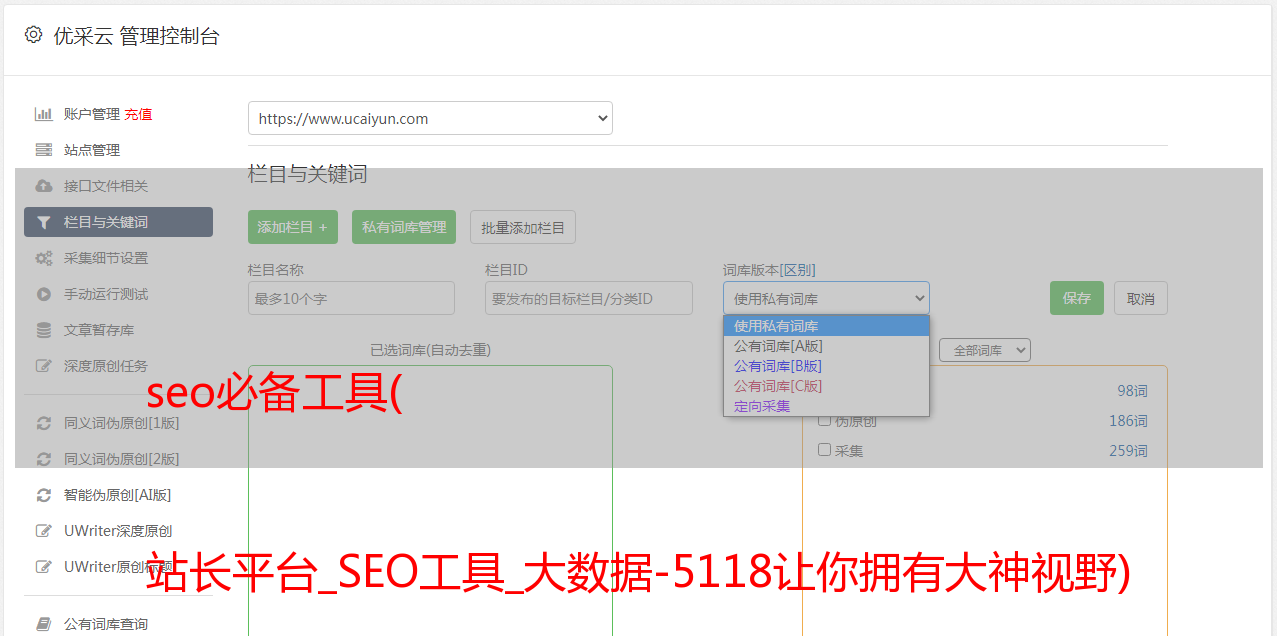Viewport: 1277px width, 636px height.
Task: Click the 取消 cancel button
Action: pyautogui.click(x=1141, y=298)
